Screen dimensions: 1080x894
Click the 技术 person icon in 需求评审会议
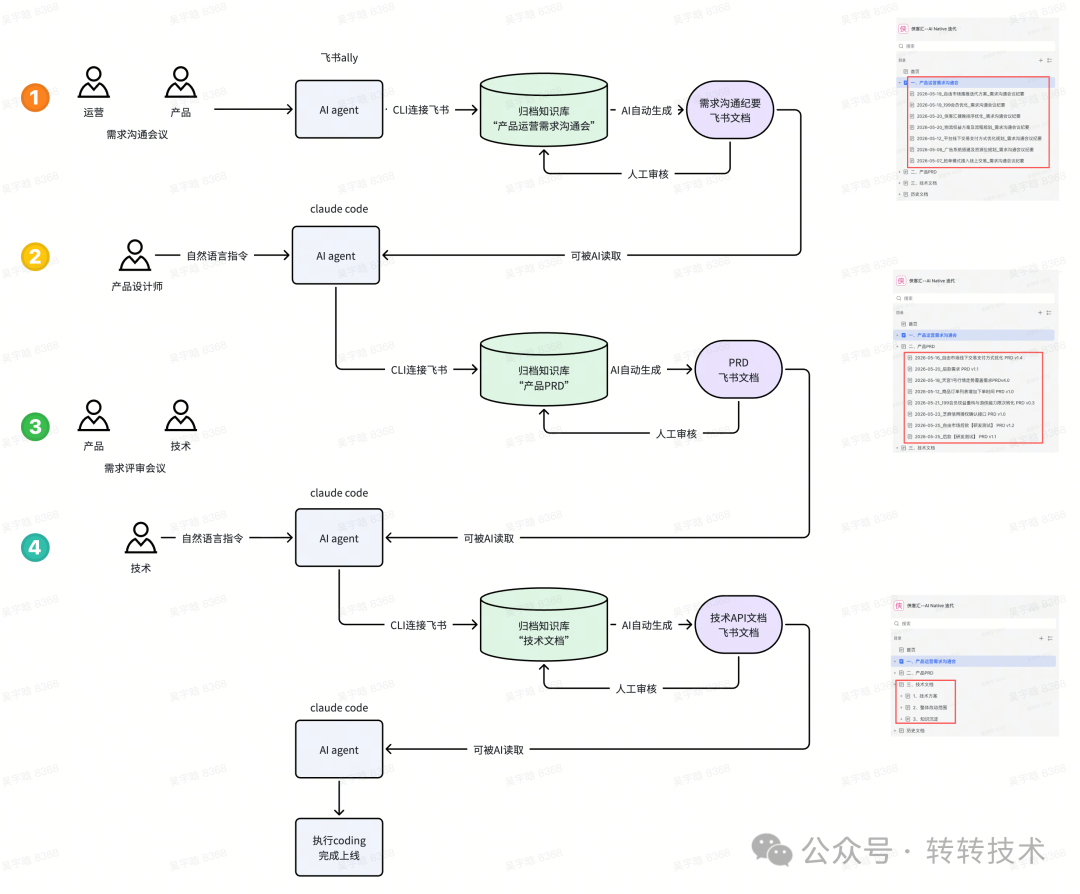(180, 415)
